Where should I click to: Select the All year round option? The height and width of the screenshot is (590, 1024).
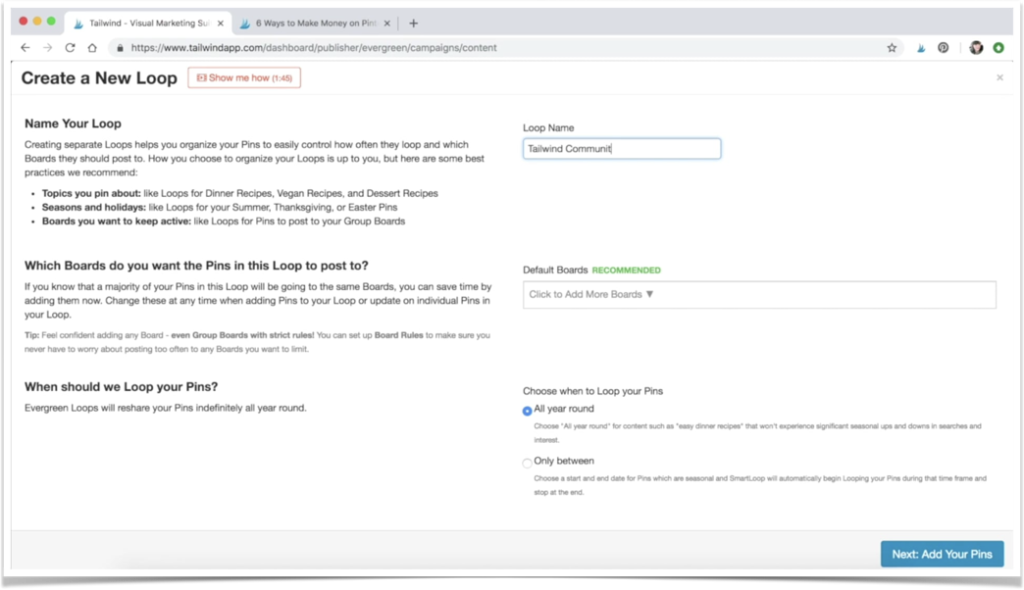(527, 411)
